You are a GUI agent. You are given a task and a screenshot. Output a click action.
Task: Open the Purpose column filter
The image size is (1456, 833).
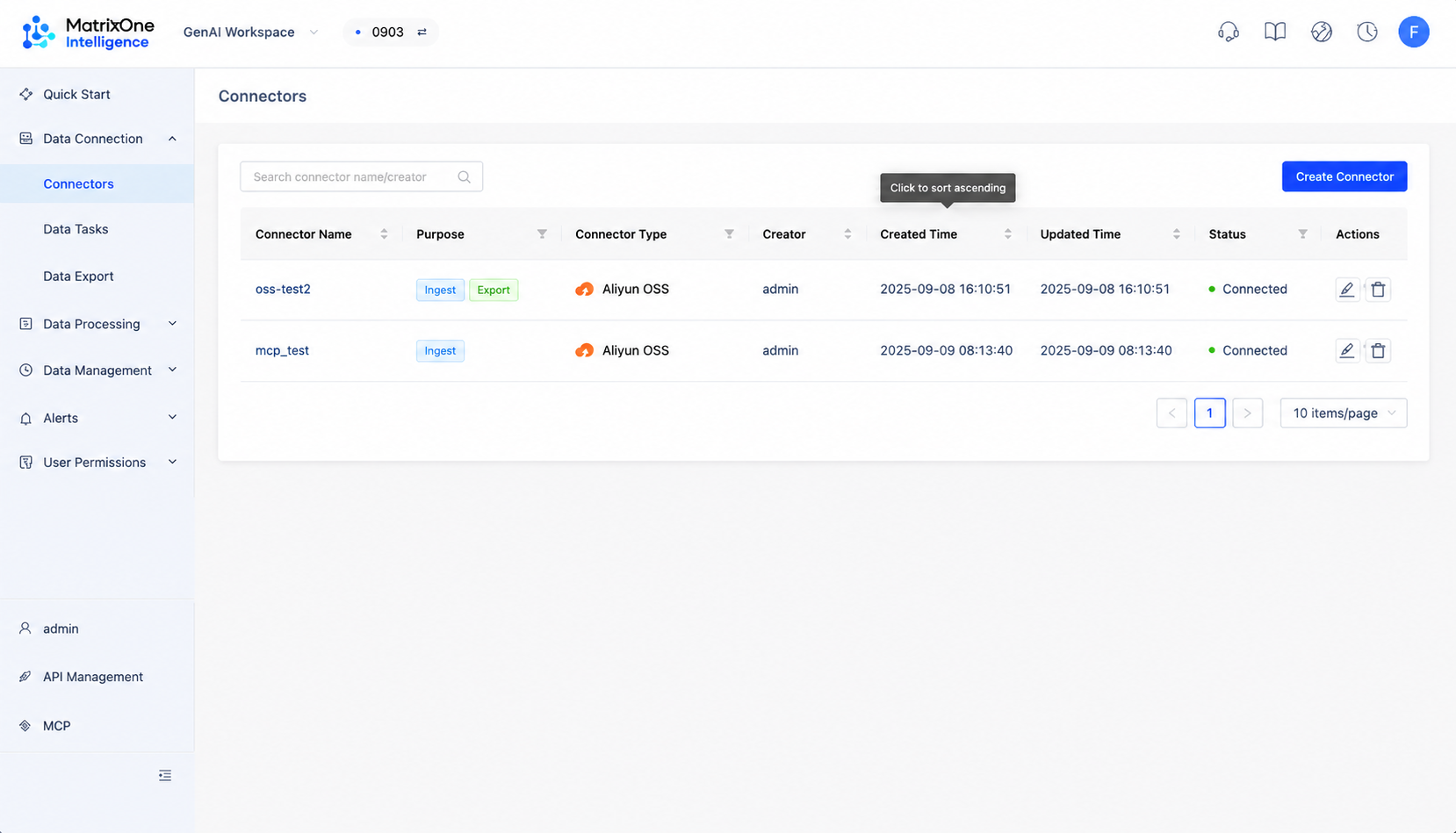click(x=542, y=234)
